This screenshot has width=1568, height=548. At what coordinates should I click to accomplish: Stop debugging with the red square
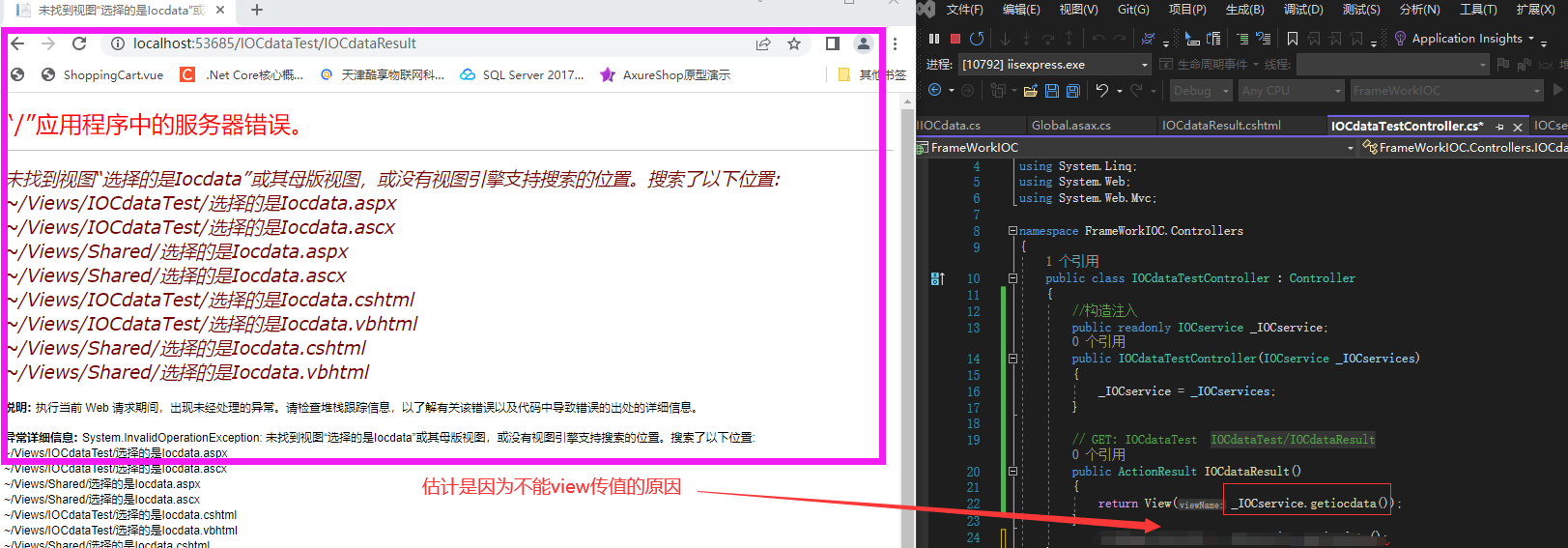pos(955,39)
